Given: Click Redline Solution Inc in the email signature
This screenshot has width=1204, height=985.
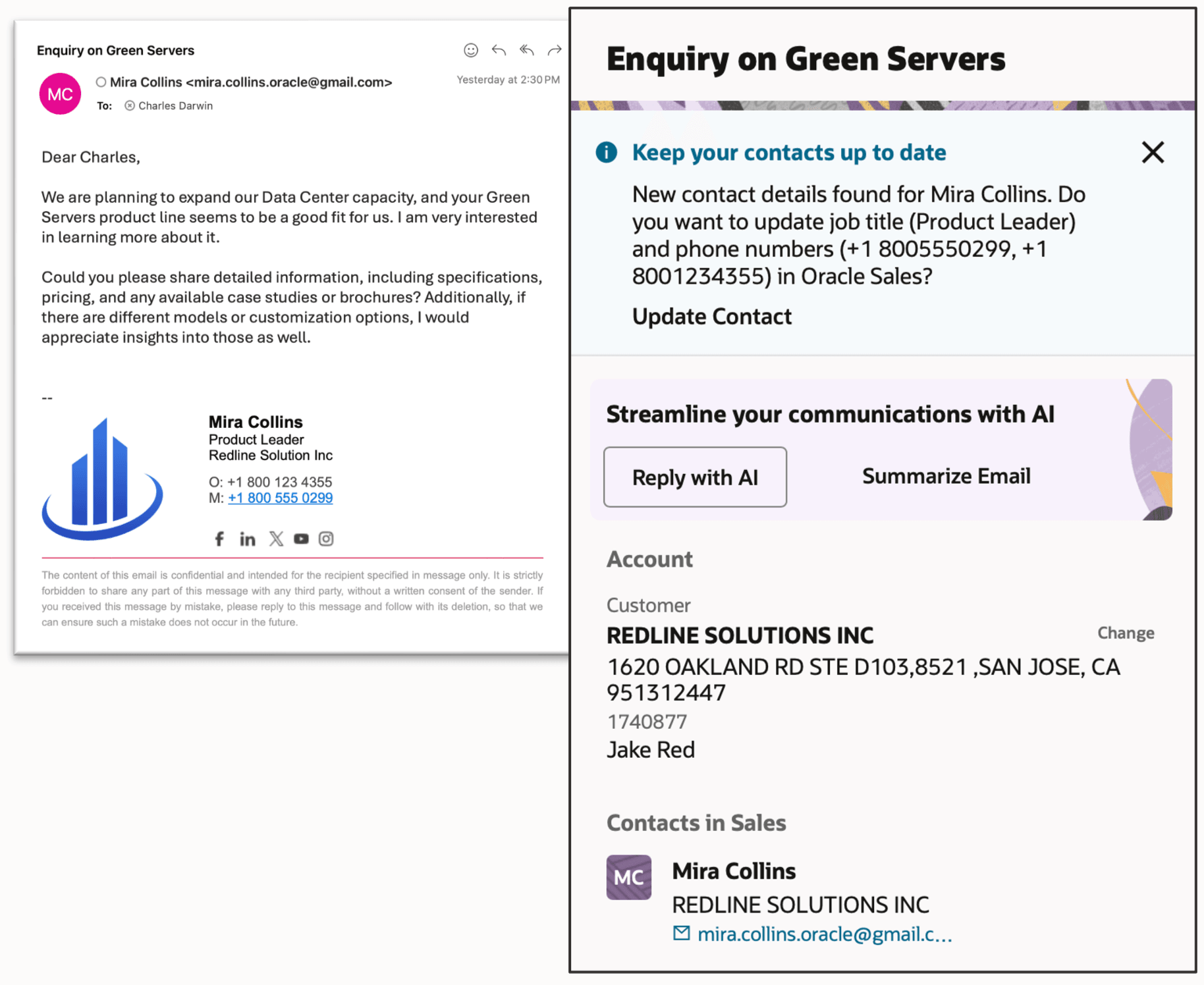Looking at the screenshot, I should (271, 455).
